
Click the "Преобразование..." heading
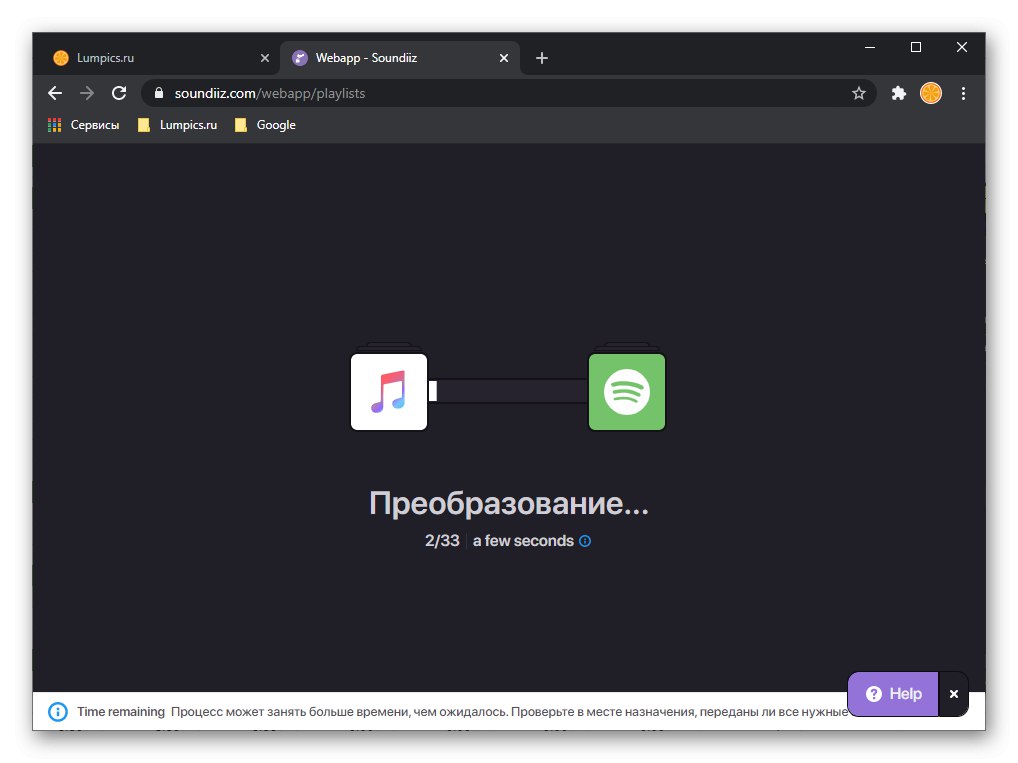[509, 503]
